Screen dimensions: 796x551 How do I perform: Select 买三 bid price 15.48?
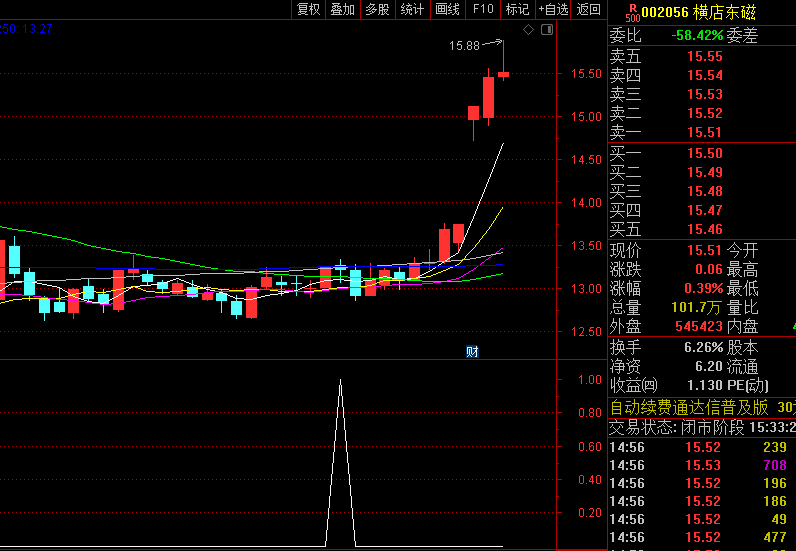[703, 191]
